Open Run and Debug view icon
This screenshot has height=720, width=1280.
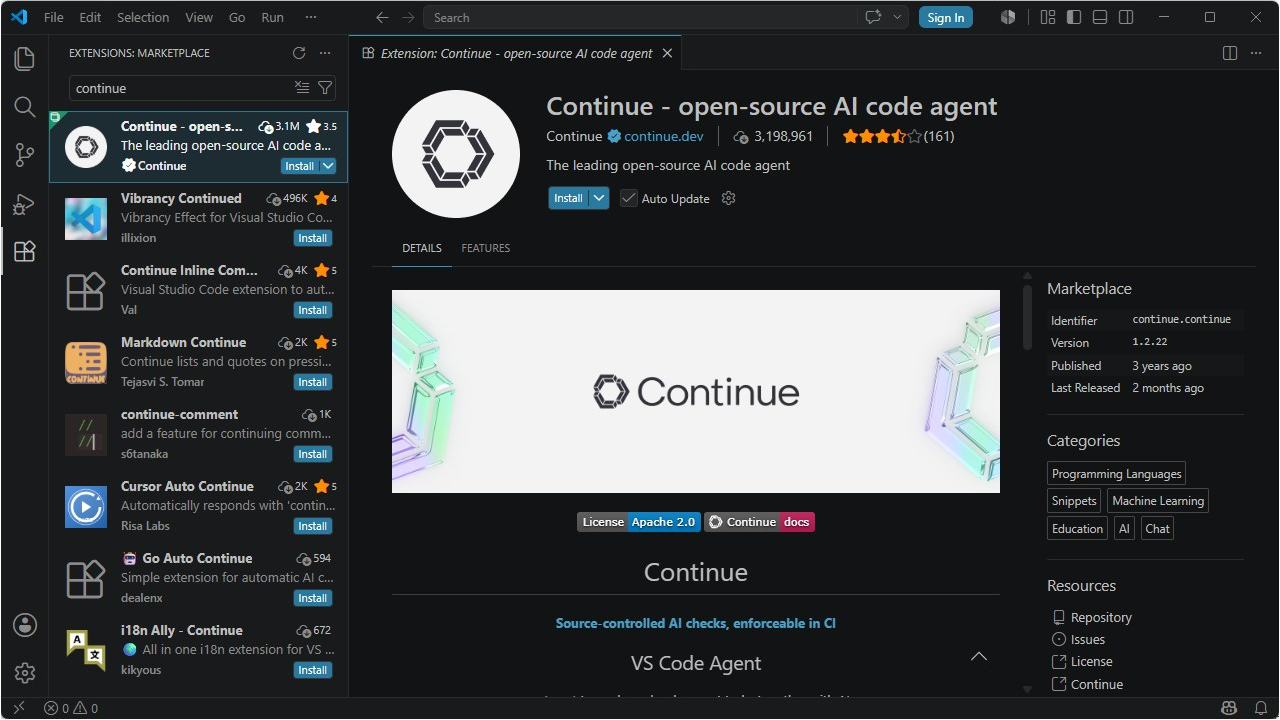pyautogui.click(x=24, y=204)
